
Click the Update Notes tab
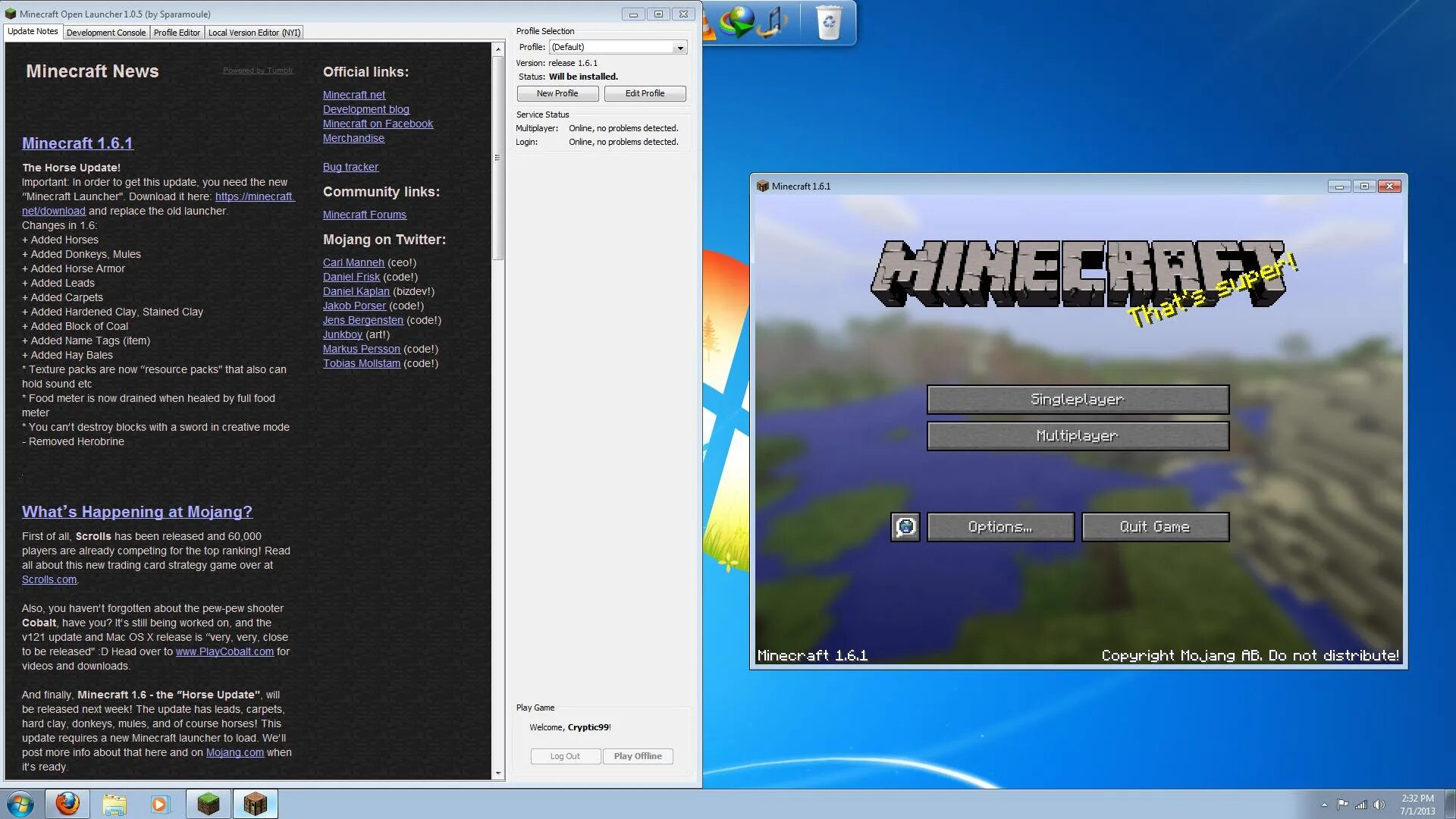point(32,32)
